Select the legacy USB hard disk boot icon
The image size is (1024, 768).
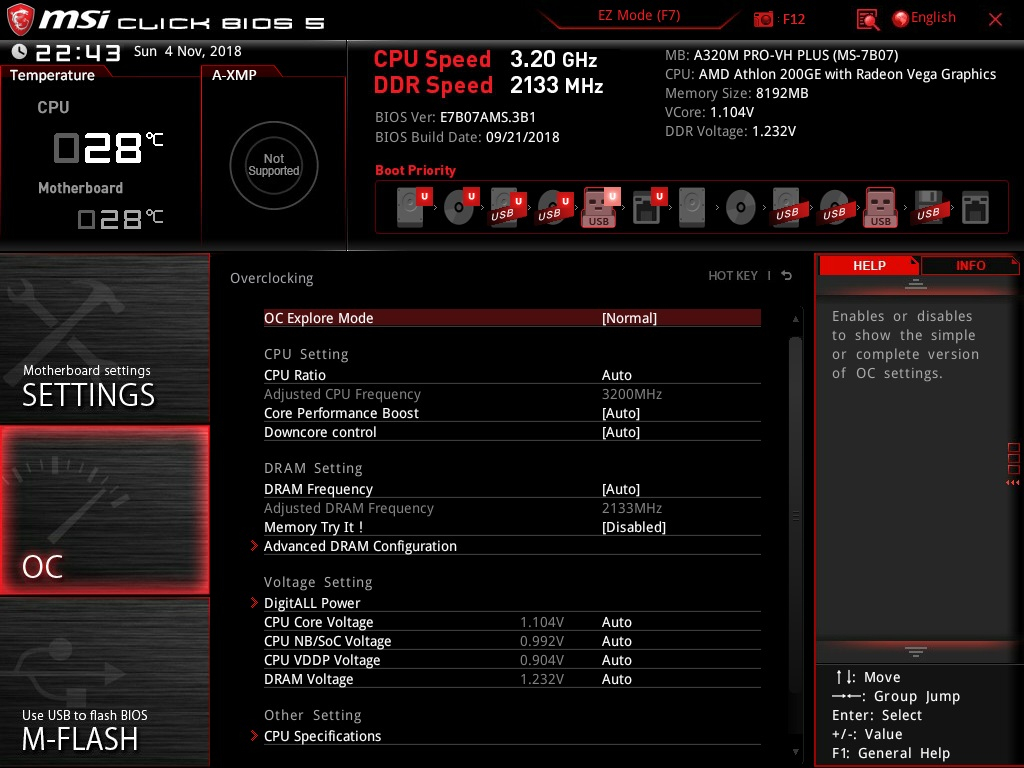[x=788, y=208]
